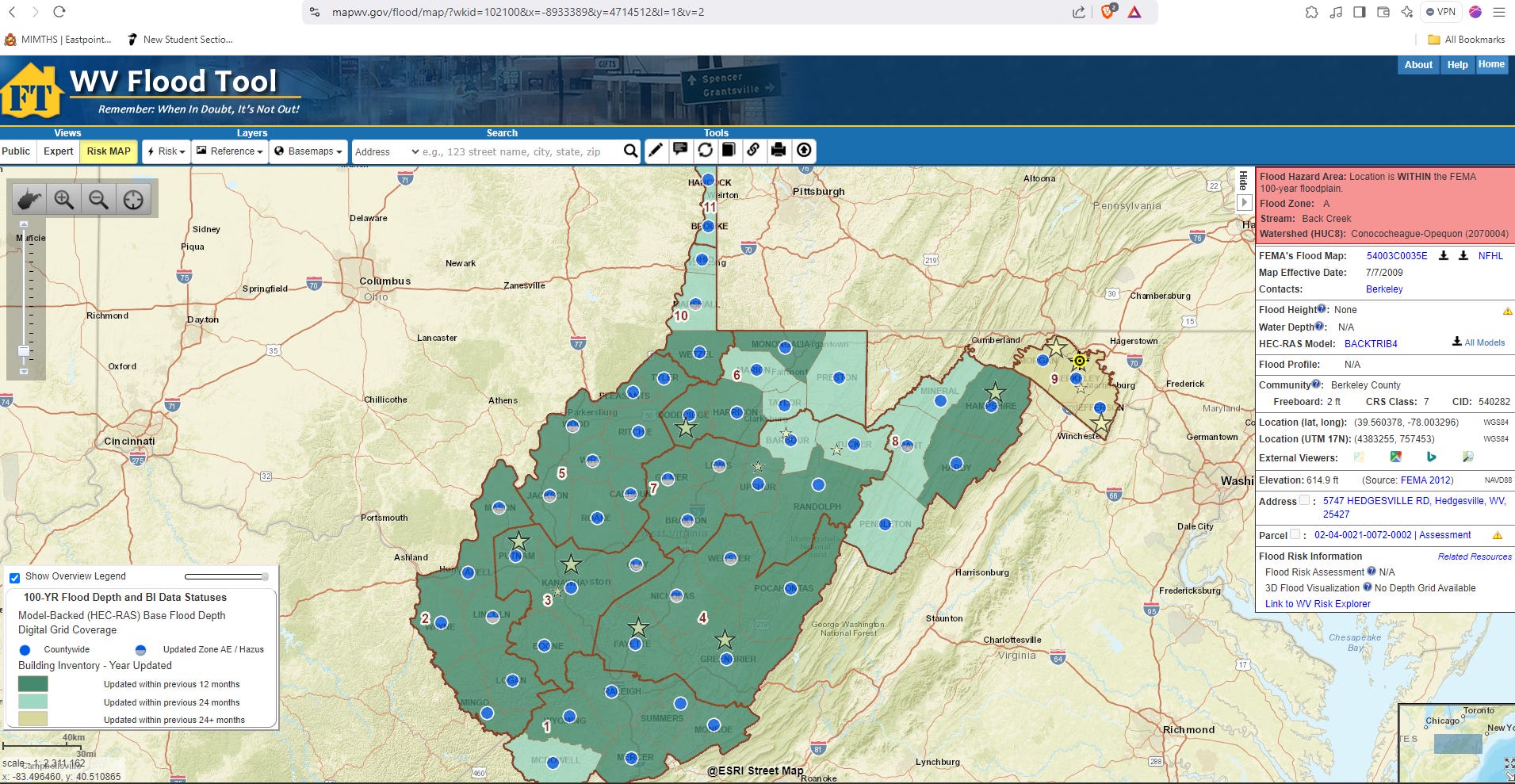Select the pencil draw tool
The height and width of the screenshot is (784, 1515).
(655, 151)
